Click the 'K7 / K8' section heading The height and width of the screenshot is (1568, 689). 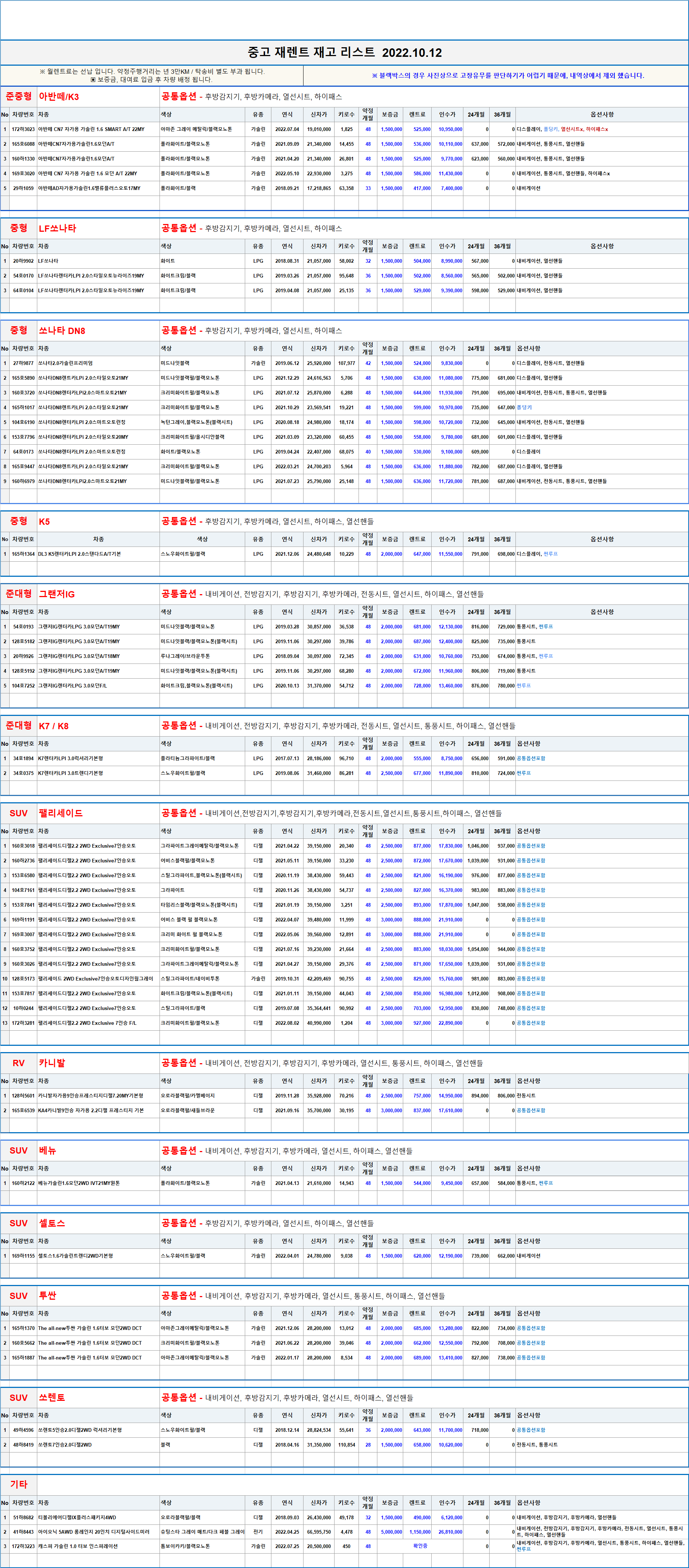pyautogui.click(x=54, y=726)
